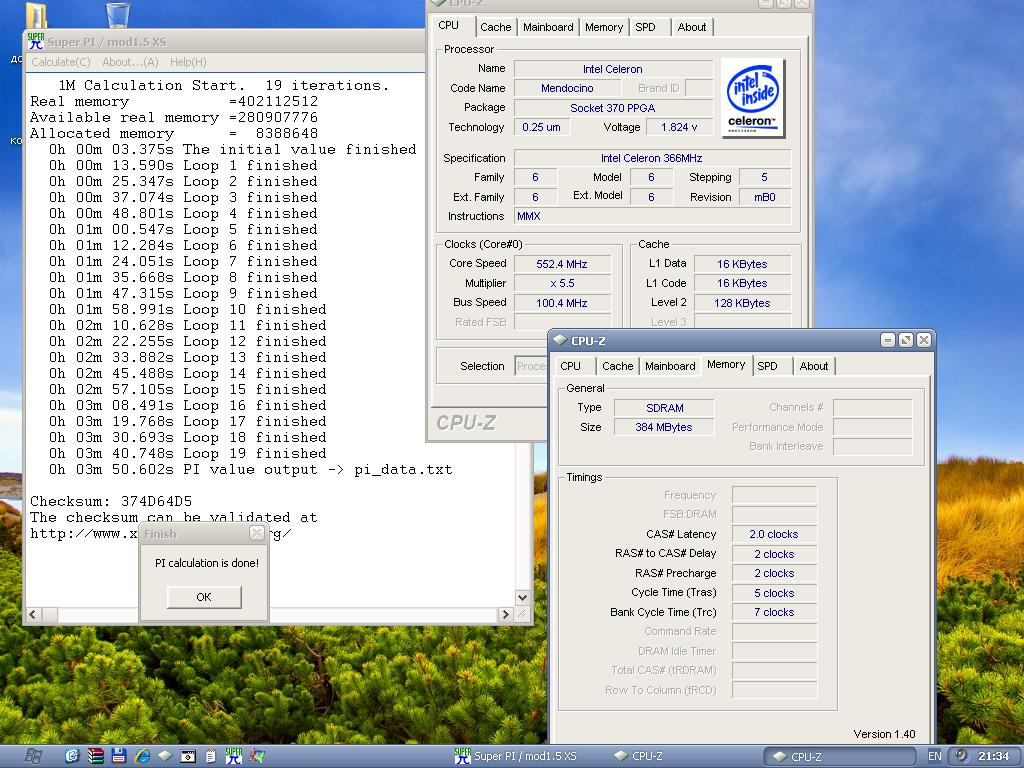Click the Package value Socket 370 PPGA
The height and width of the screenshot is (768, 1024).
pos(613,108)
